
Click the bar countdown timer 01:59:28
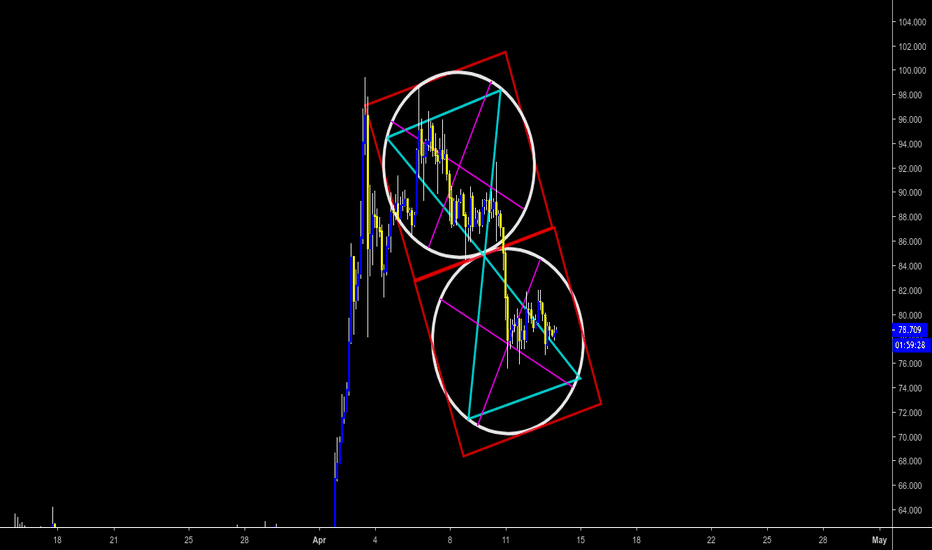click(911, 345)
